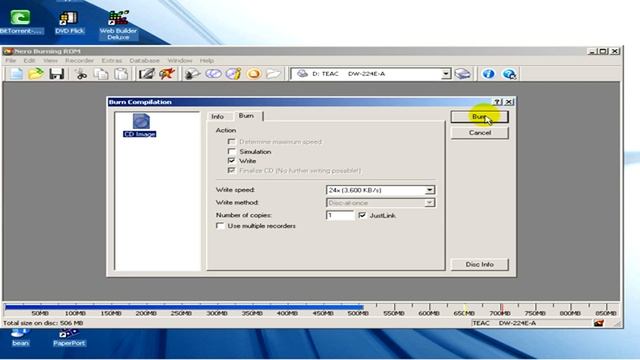Click the help globe toolbar icon
640x360 pixels.
pyautogui.click(x=509, y=74)
